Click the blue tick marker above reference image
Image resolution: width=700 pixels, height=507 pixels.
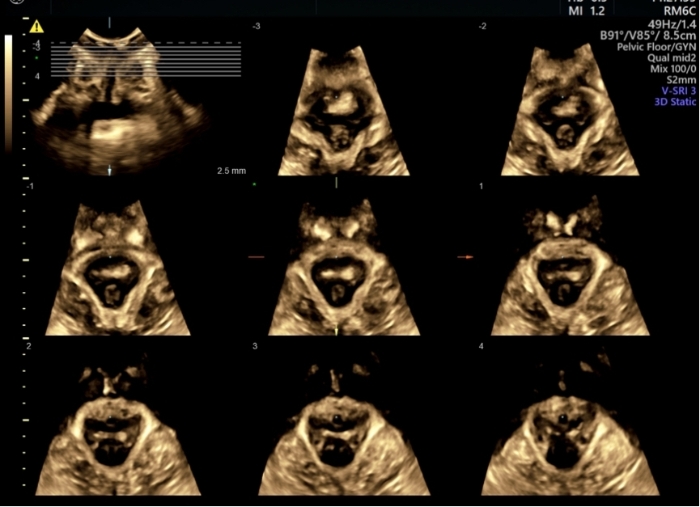tap(109, 23)
